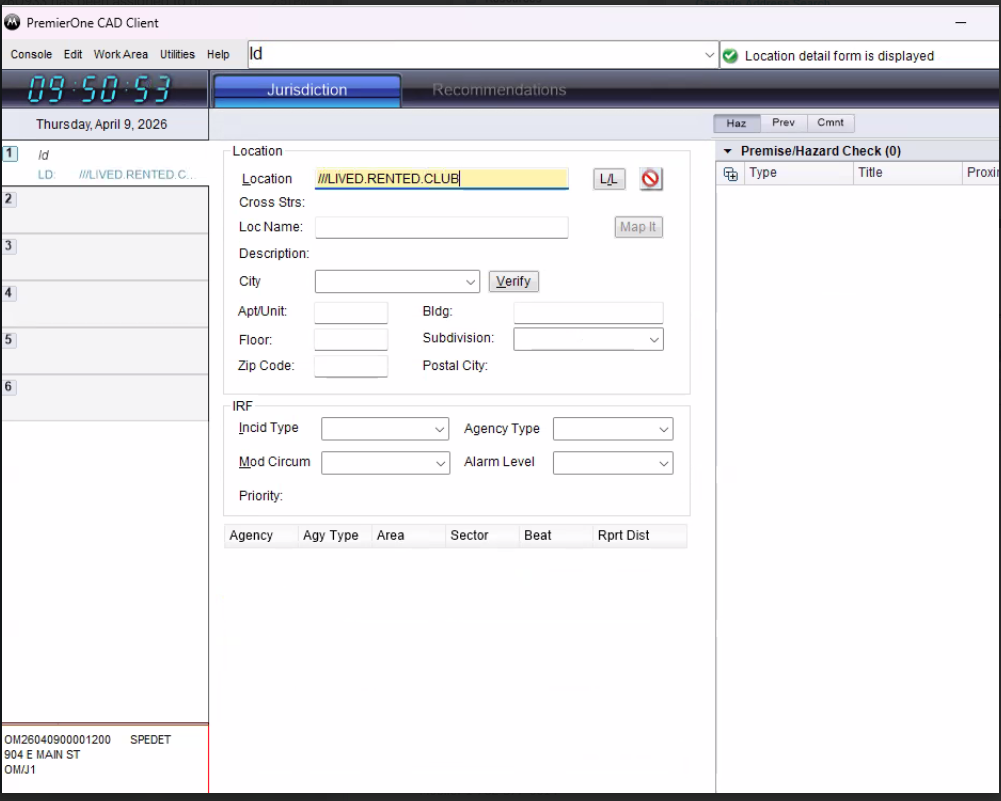Click the green status check icon
This screenshot has height=801, width=1001.
pyautogui.click(x=730, y=56)
